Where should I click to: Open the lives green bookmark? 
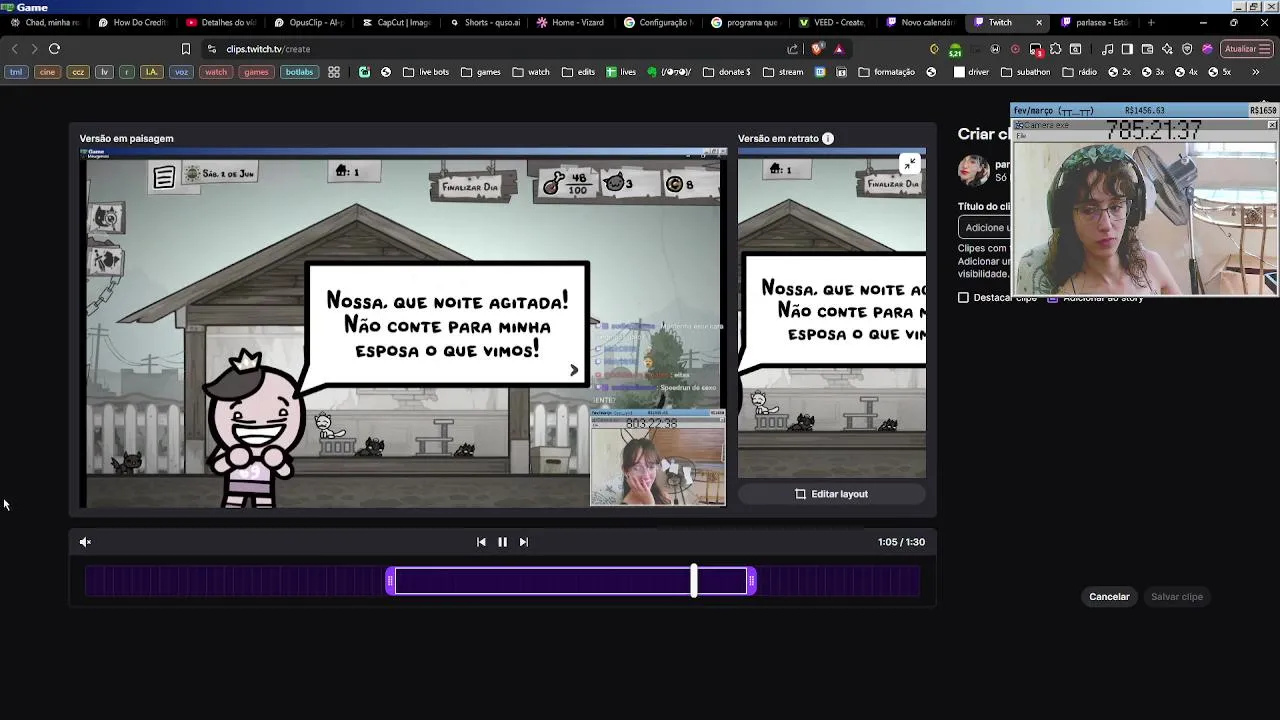pos(620,72)
